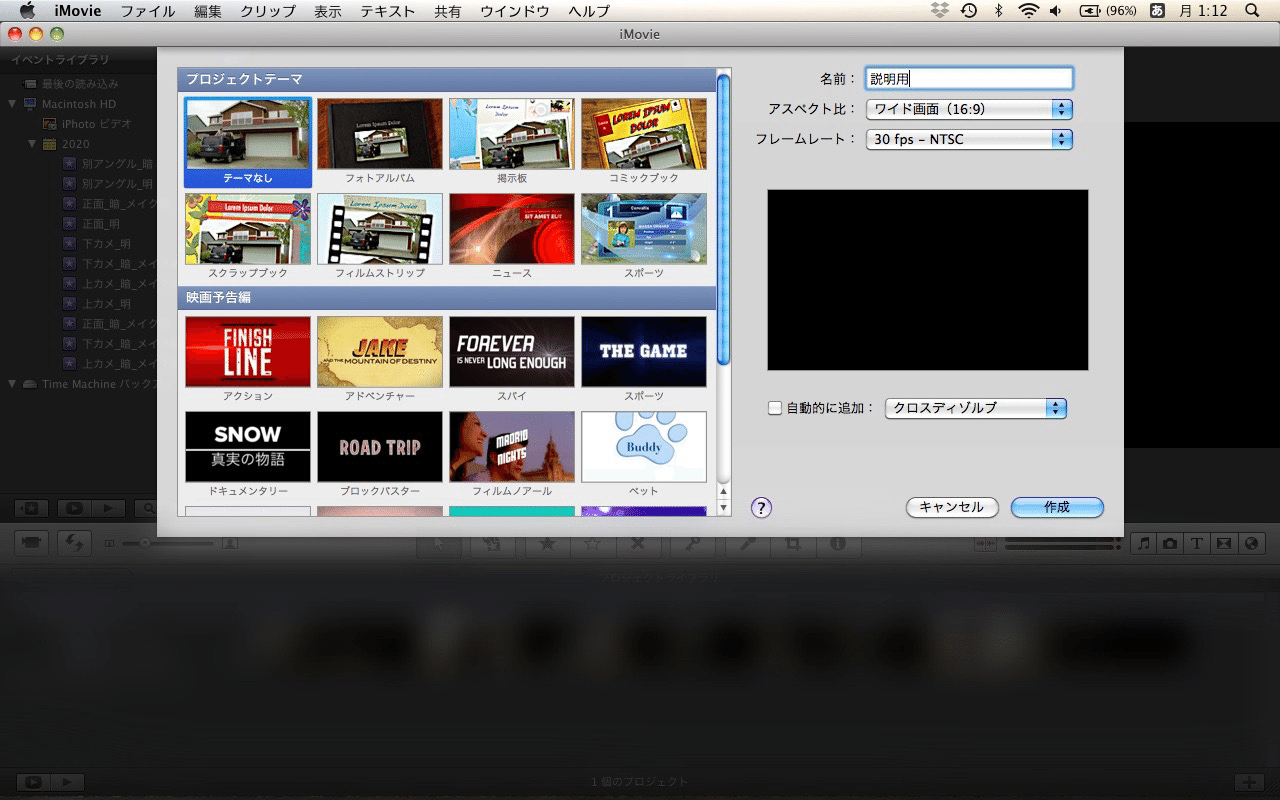Click the swap events and projects icon

[74, 541]
